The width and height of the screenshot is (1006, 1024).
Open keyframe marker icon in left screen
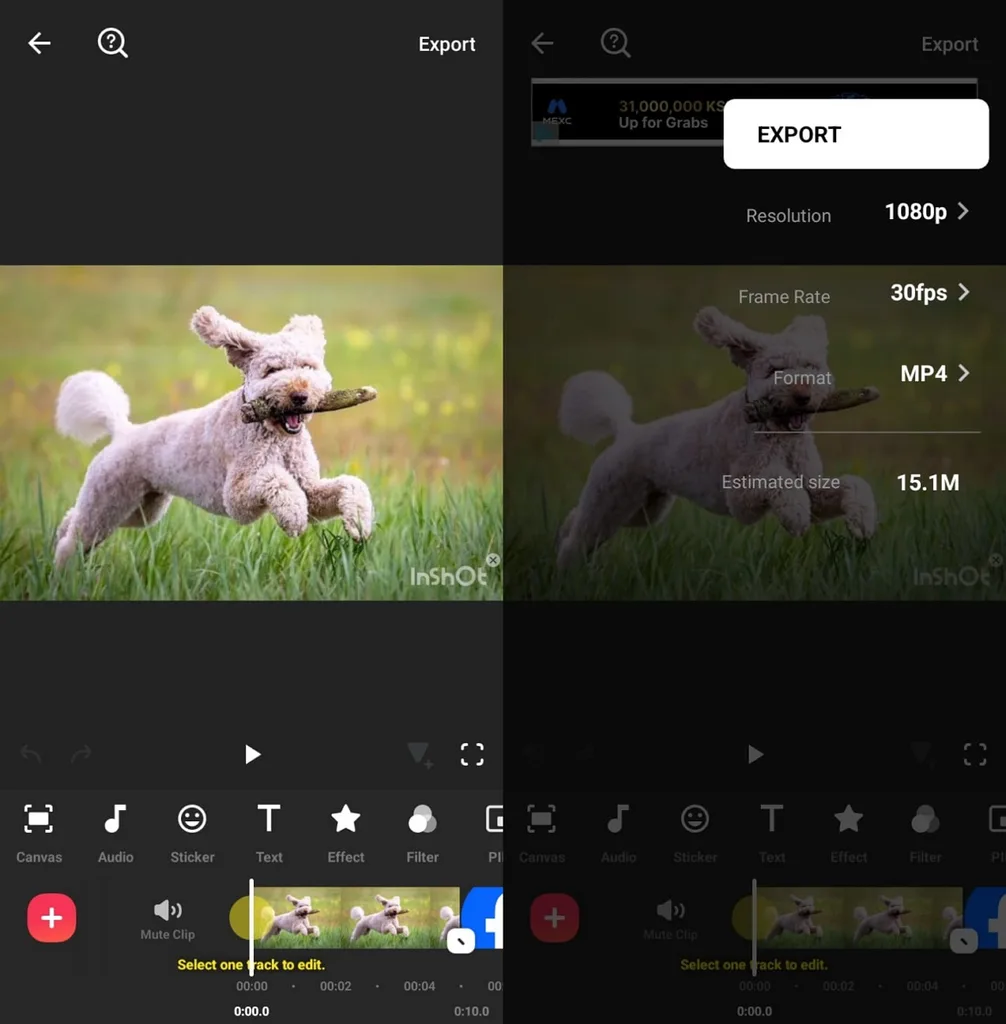click(x=419, y=754)
